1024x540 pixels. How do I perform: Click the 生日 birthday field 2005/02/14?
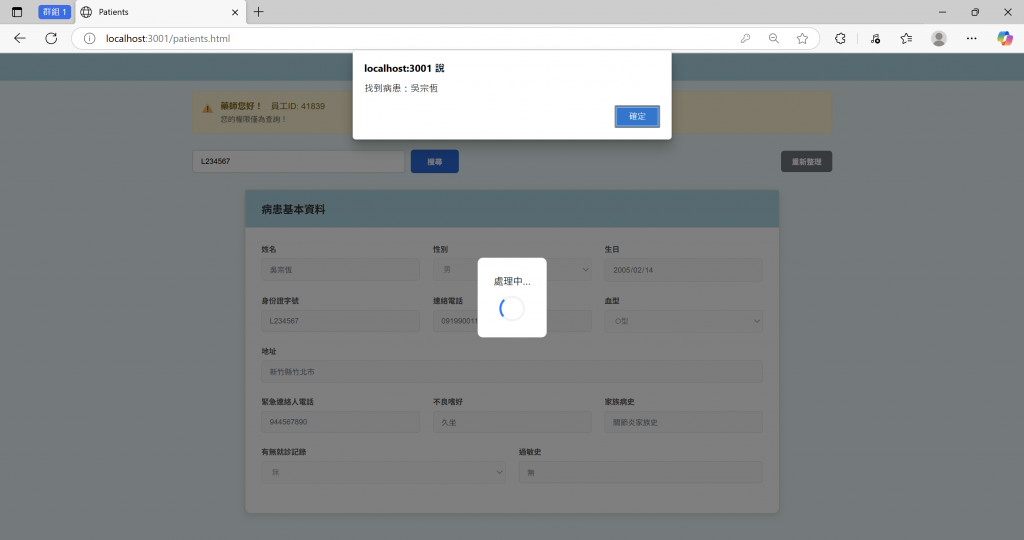pos(683,270)
